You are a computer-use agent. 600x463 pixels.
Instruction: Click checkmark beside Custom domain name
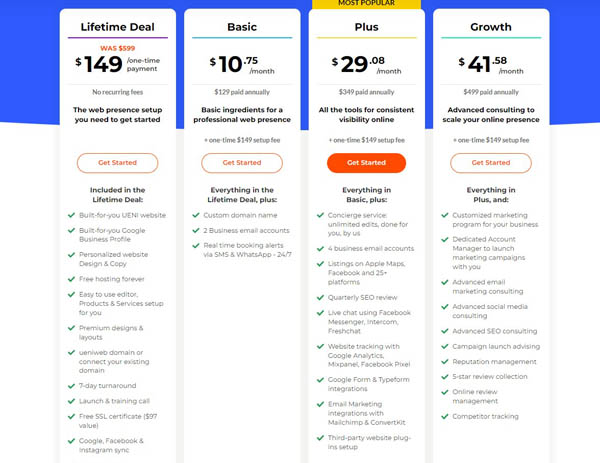[195, 215]
